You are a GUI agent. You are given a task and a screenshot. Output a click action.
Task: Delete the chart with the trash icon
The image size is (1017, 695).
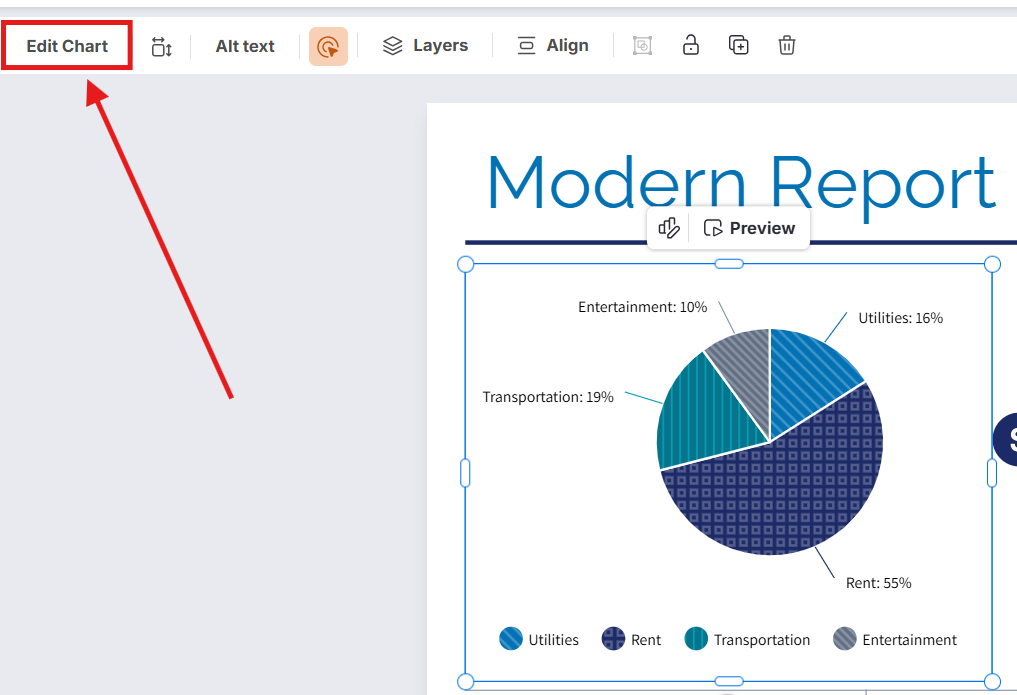[787, 46]
